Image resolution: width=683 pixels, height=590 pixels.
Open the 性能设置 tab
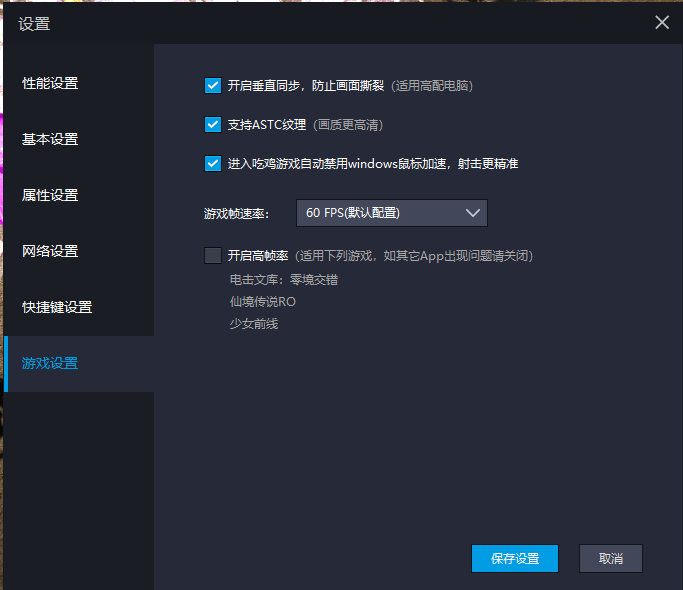(50, 83)
